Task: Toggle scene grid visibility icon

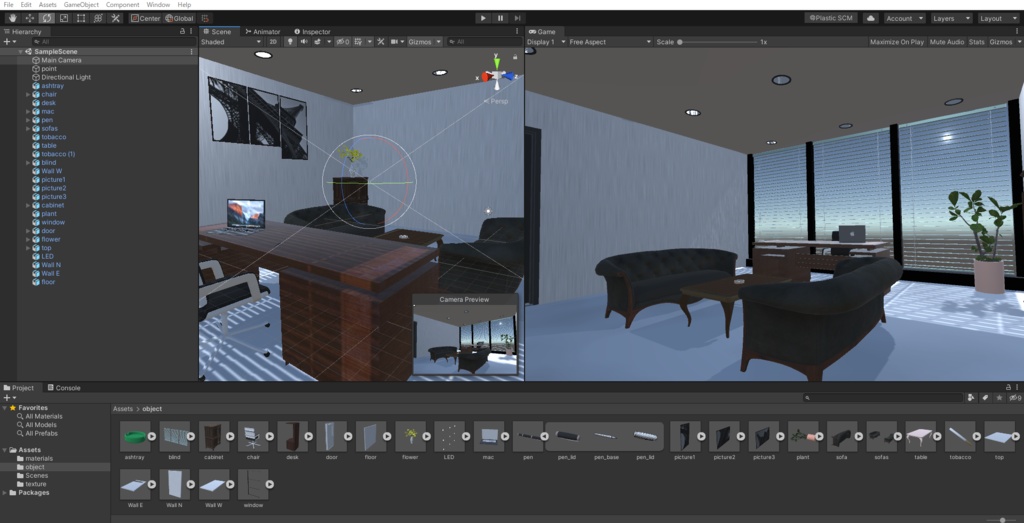Action: pyautogui.click(x=359, y=42)
